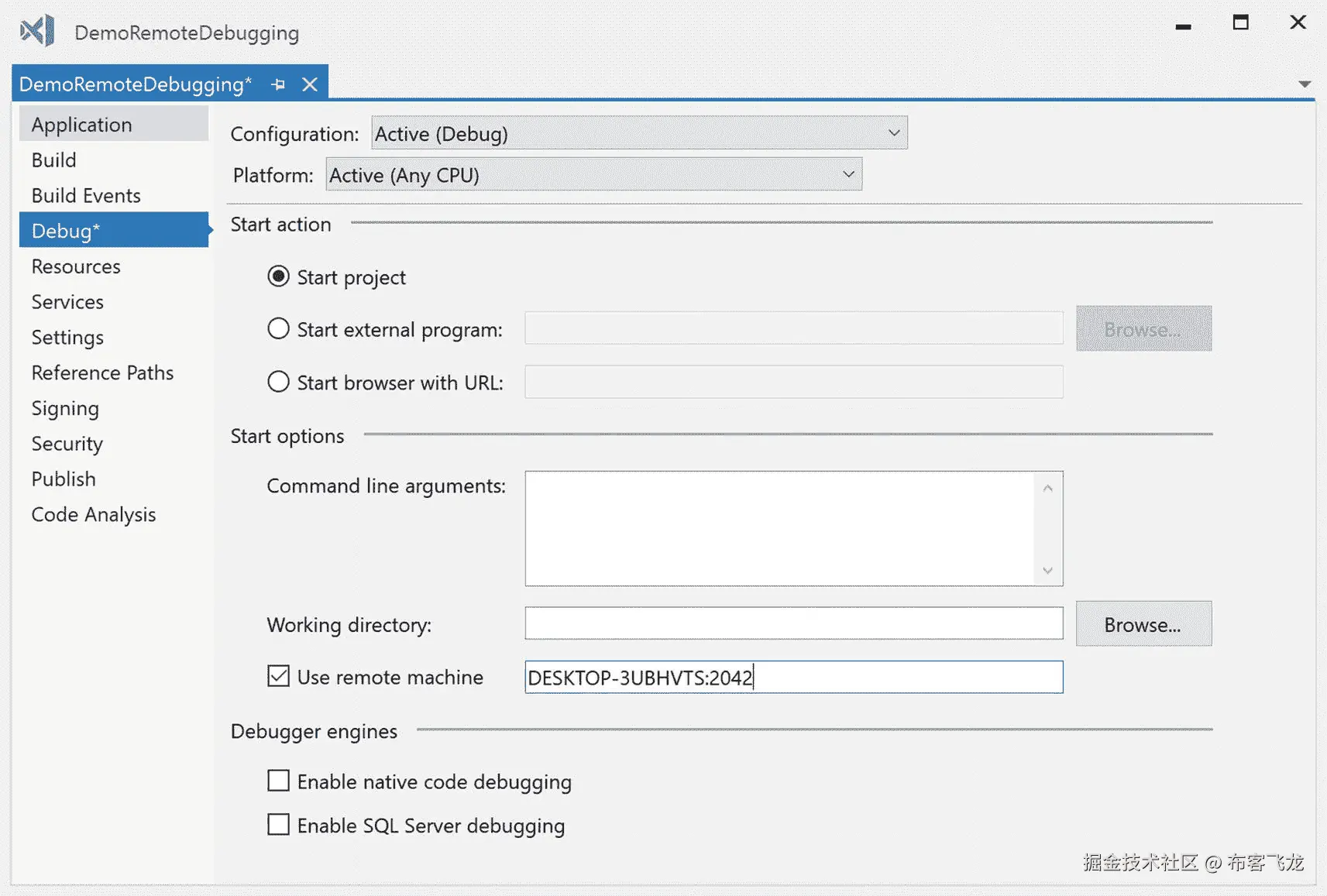Open the Services page
1327x896 pixels.
pos(114,301)
